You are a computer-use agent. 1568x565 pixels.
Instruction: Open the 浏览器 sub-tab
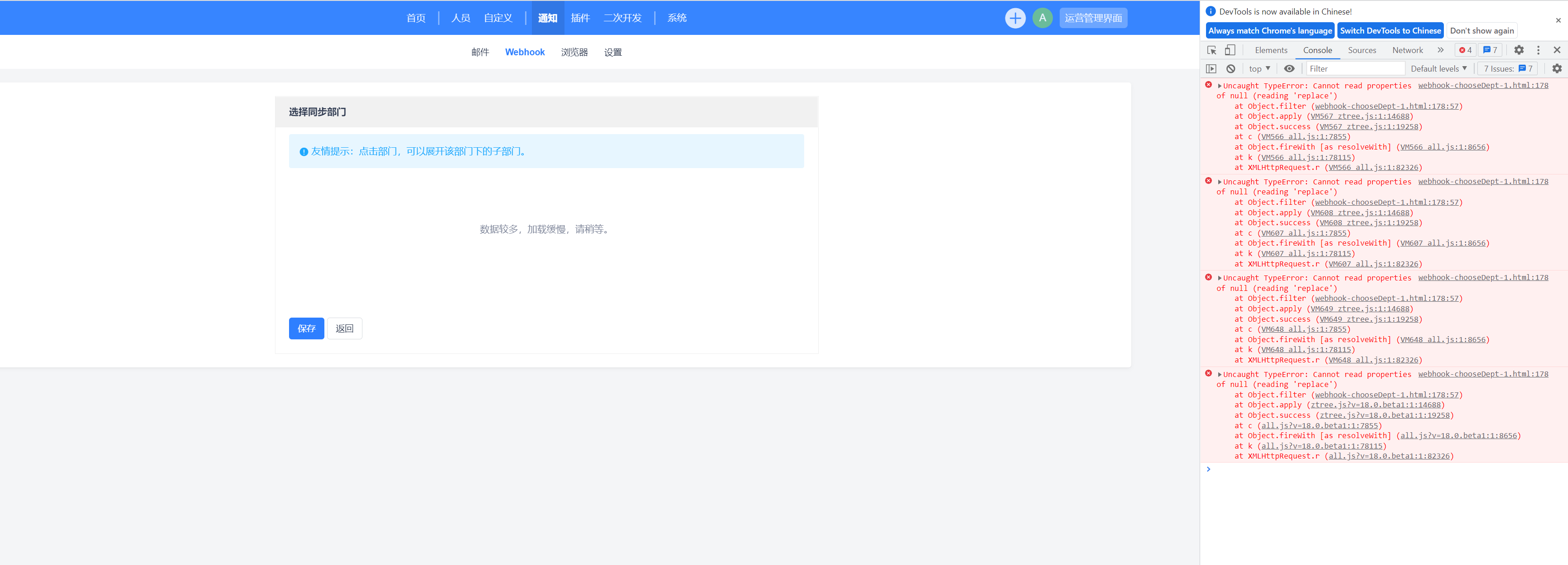[574, 53]
